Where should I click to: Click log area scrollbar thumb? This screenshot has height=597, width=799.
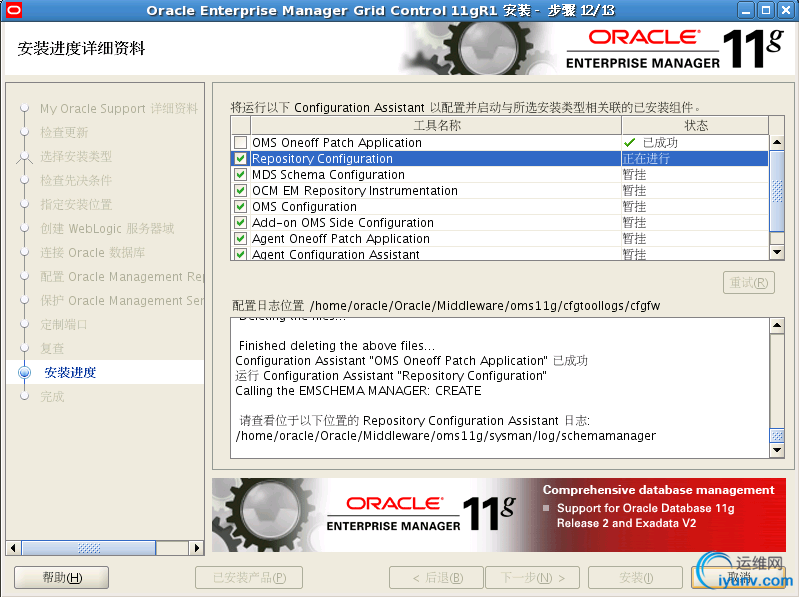click(777, 435)
